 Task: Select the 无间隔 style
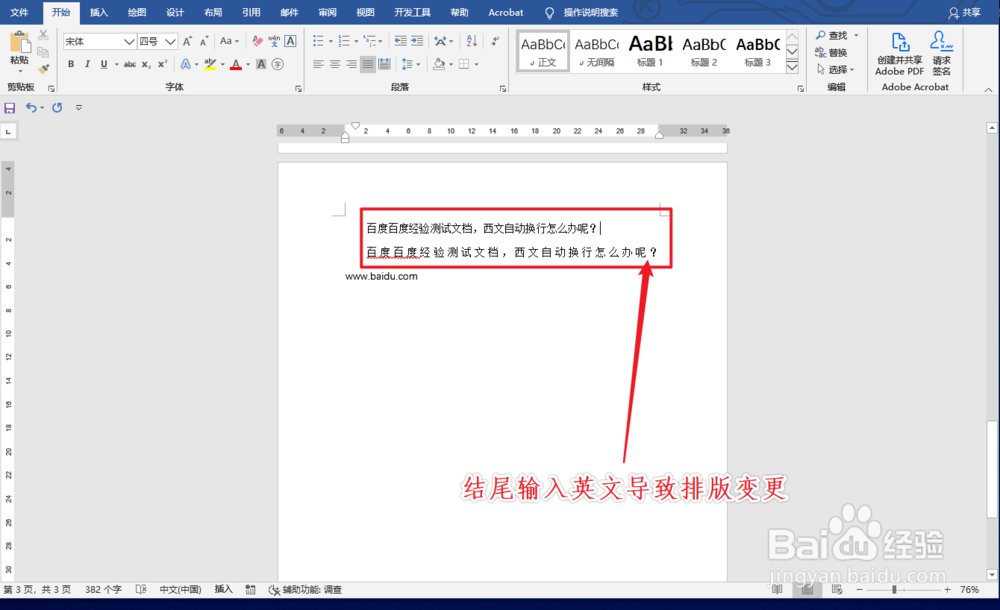[597, 50]
